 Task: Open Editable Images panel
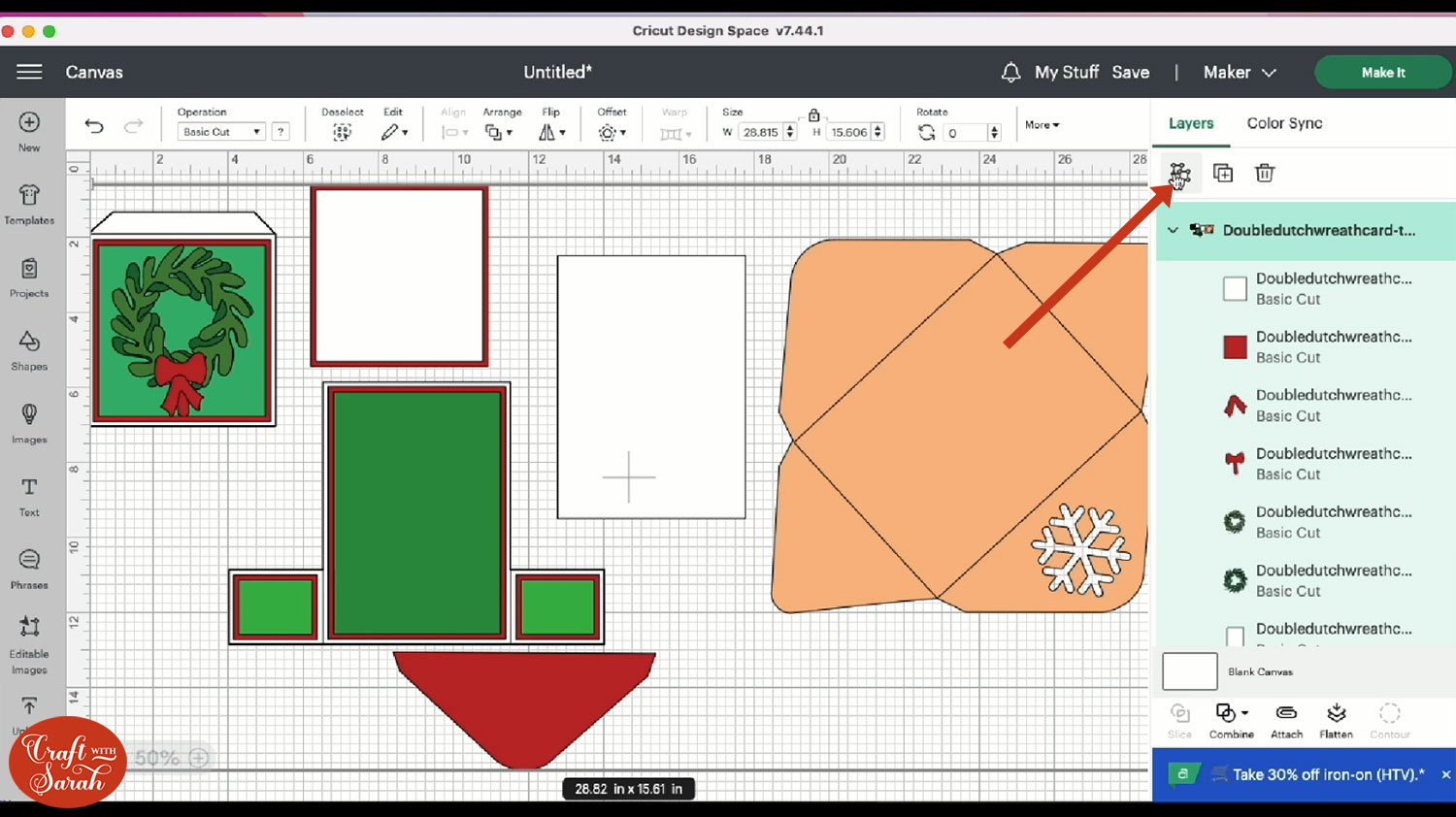pyautogui.click(x=29, y=645)
